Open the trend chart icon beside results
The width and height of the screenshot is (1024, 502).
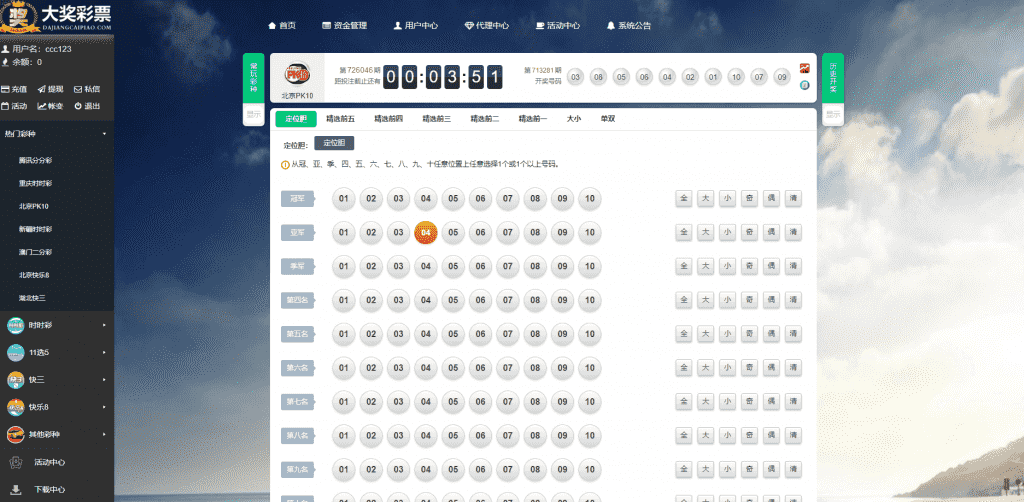(x=804, y=68)
